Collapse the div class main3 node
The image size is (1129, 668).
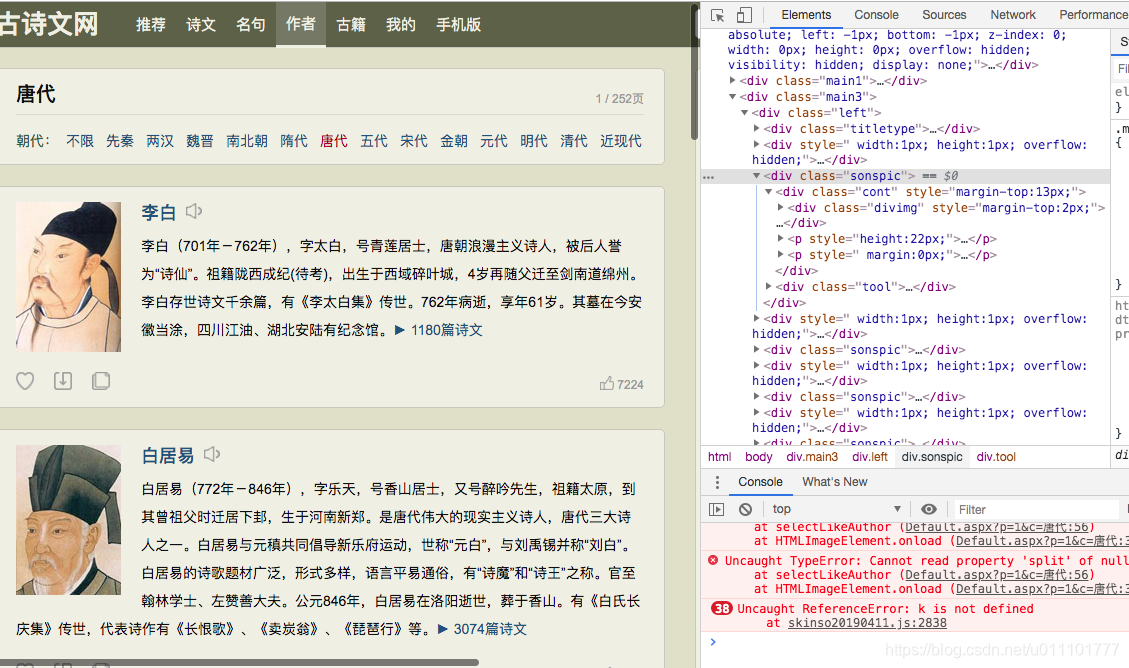pyautogui.click(x=732, y=96)
